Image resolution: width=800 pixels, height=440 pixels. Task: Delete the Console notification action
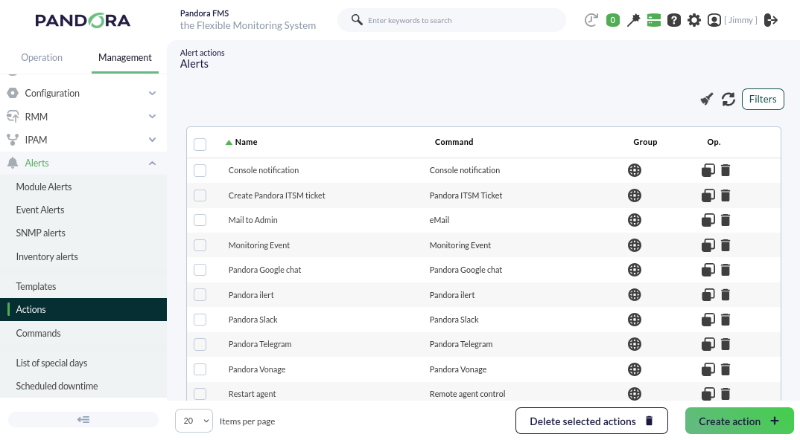[x=726, y=170]
